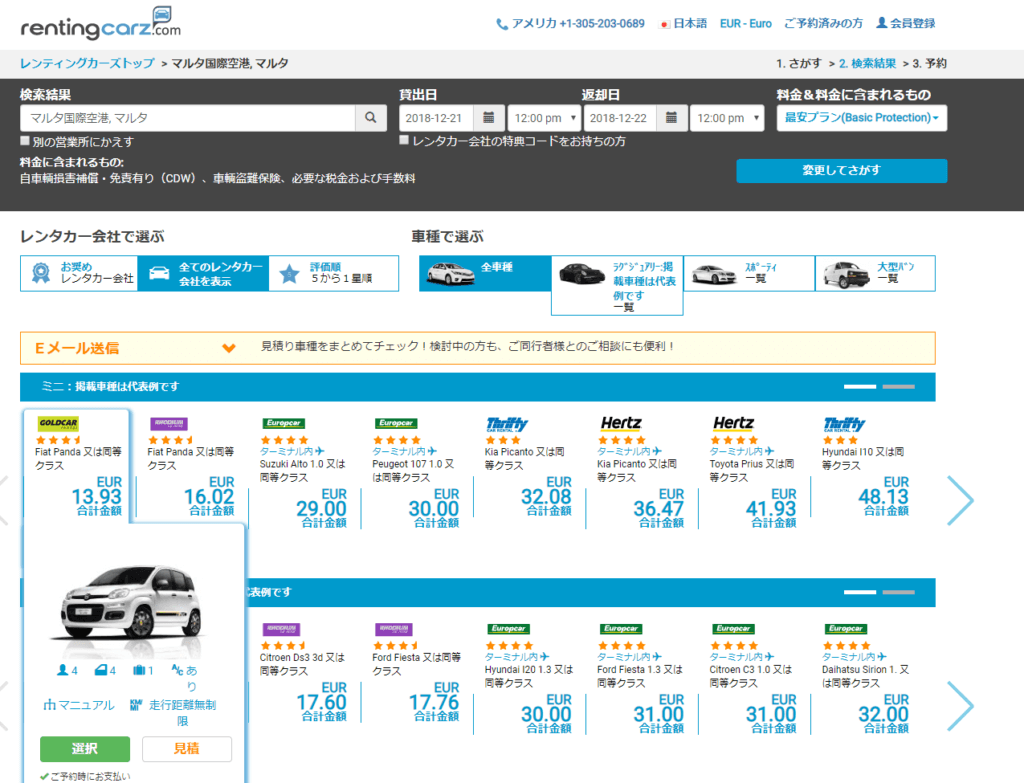Screen dimensions: 1024x783
Task: Click first page indicator of Mini row
Action: (x=859, y=387)
